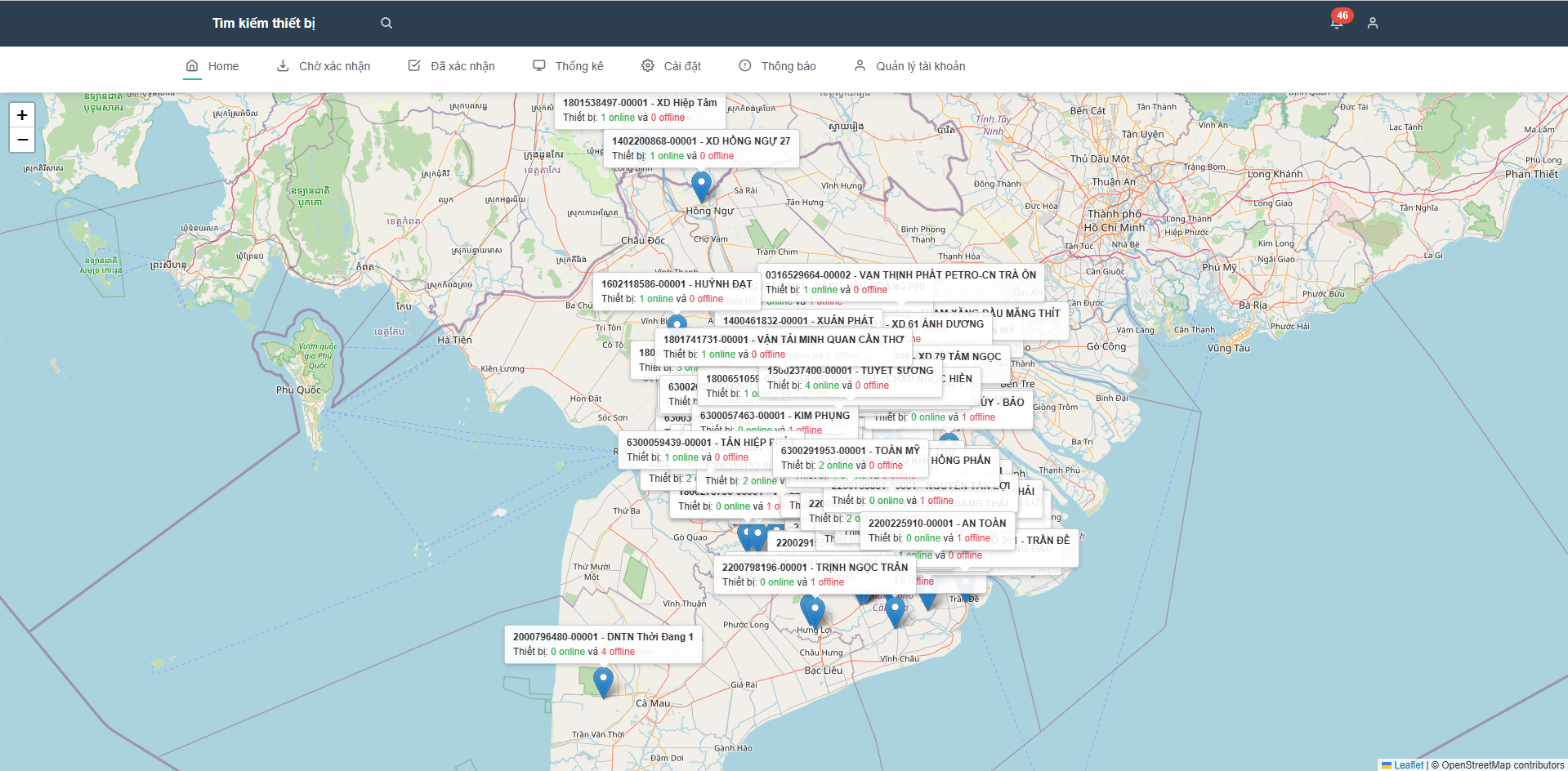
Task: Open the Leaflet link in map footer
Action: (1409, 764)
